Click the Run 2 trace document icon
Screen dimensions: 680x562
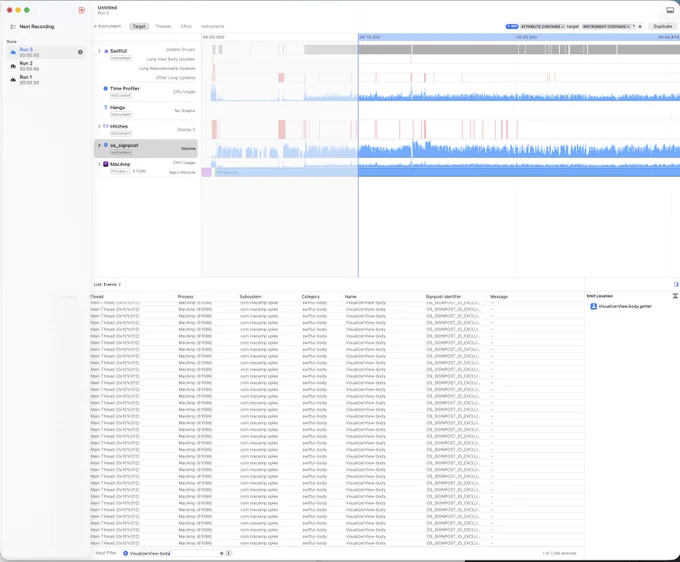click(x=13, y=66)
